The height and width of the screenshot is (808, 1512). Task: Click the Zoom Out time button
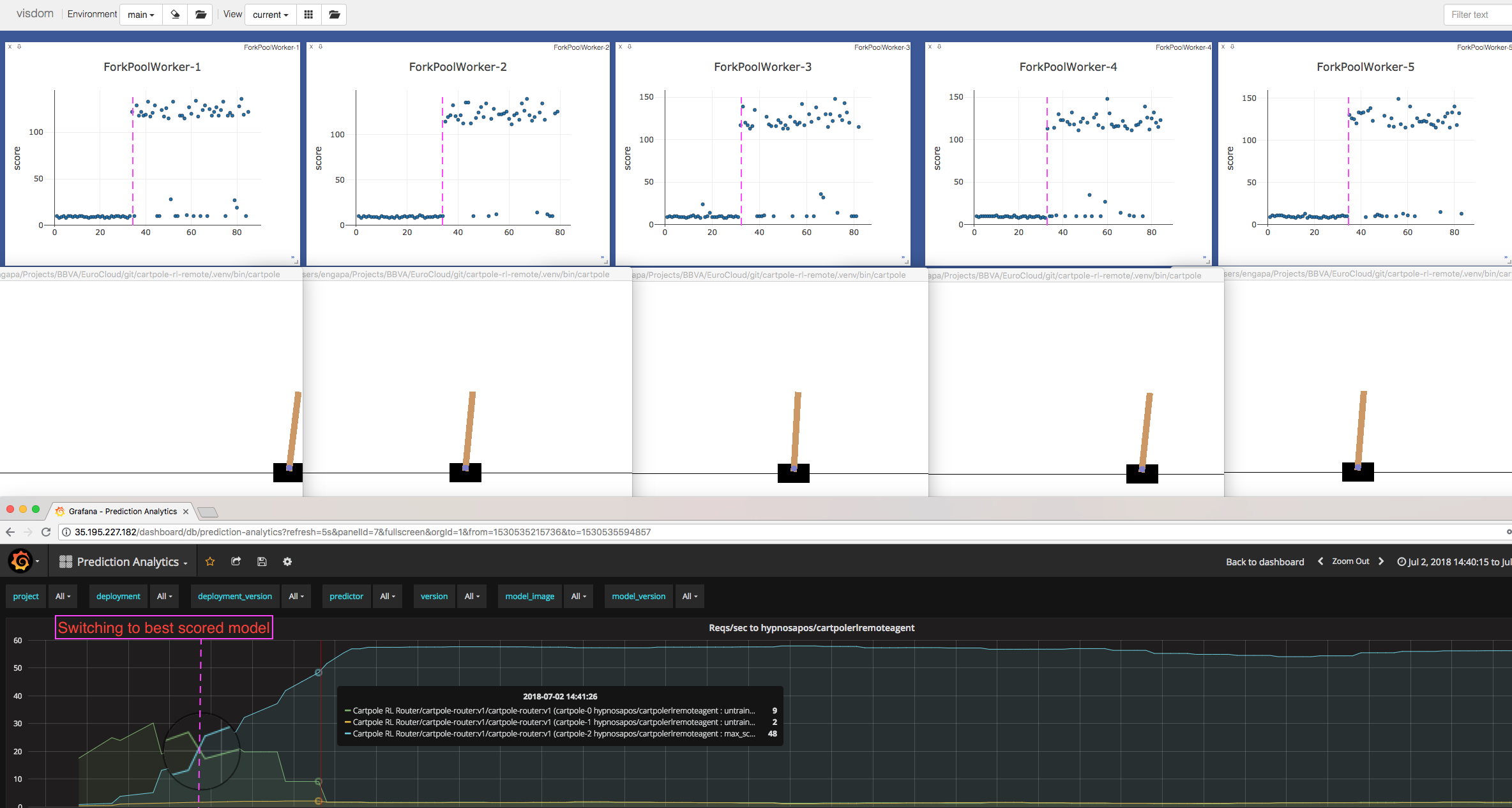point(1350,561)
